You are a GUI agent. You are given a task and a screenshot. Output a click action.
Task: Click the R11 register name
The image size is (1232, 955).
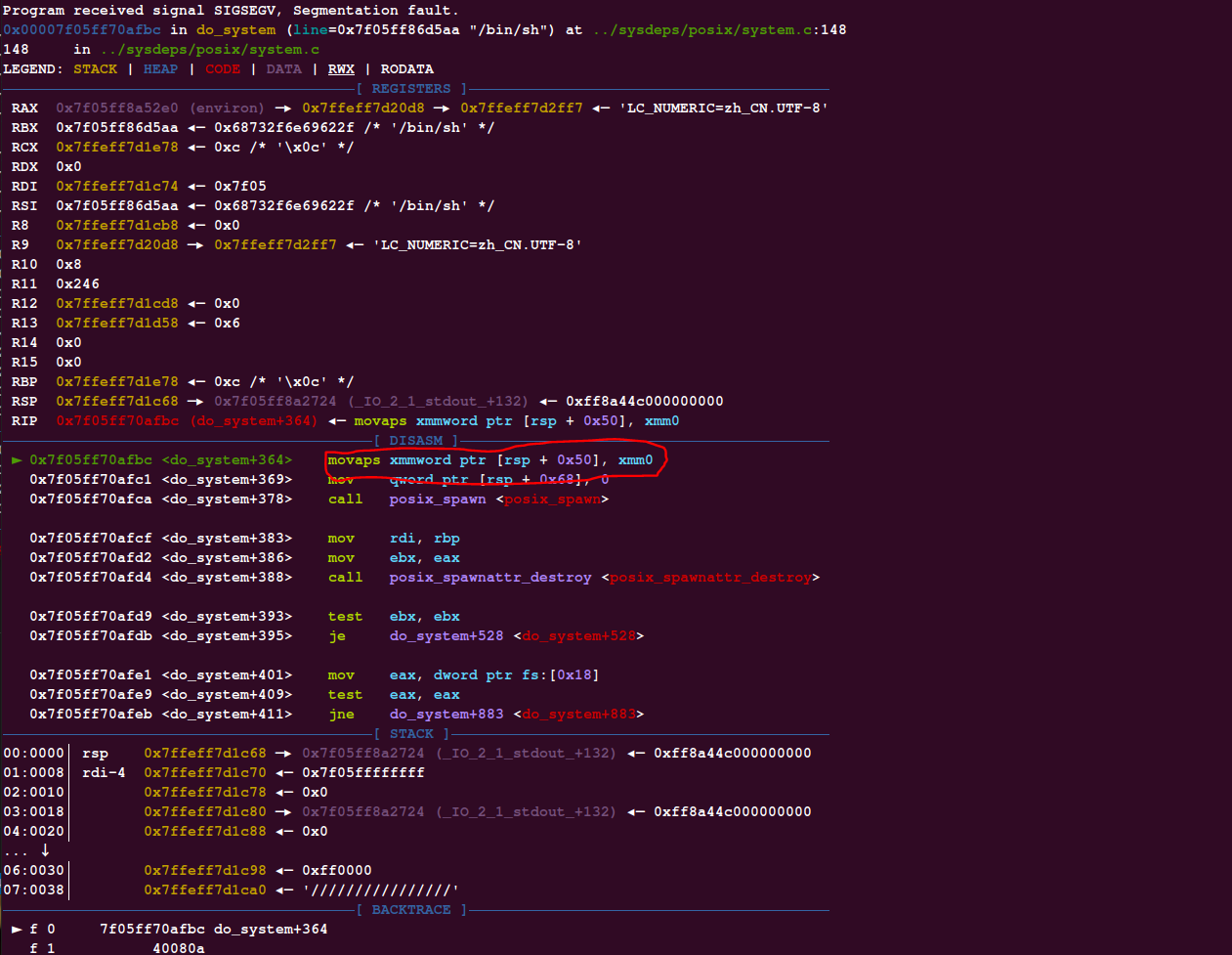[24, 284]
